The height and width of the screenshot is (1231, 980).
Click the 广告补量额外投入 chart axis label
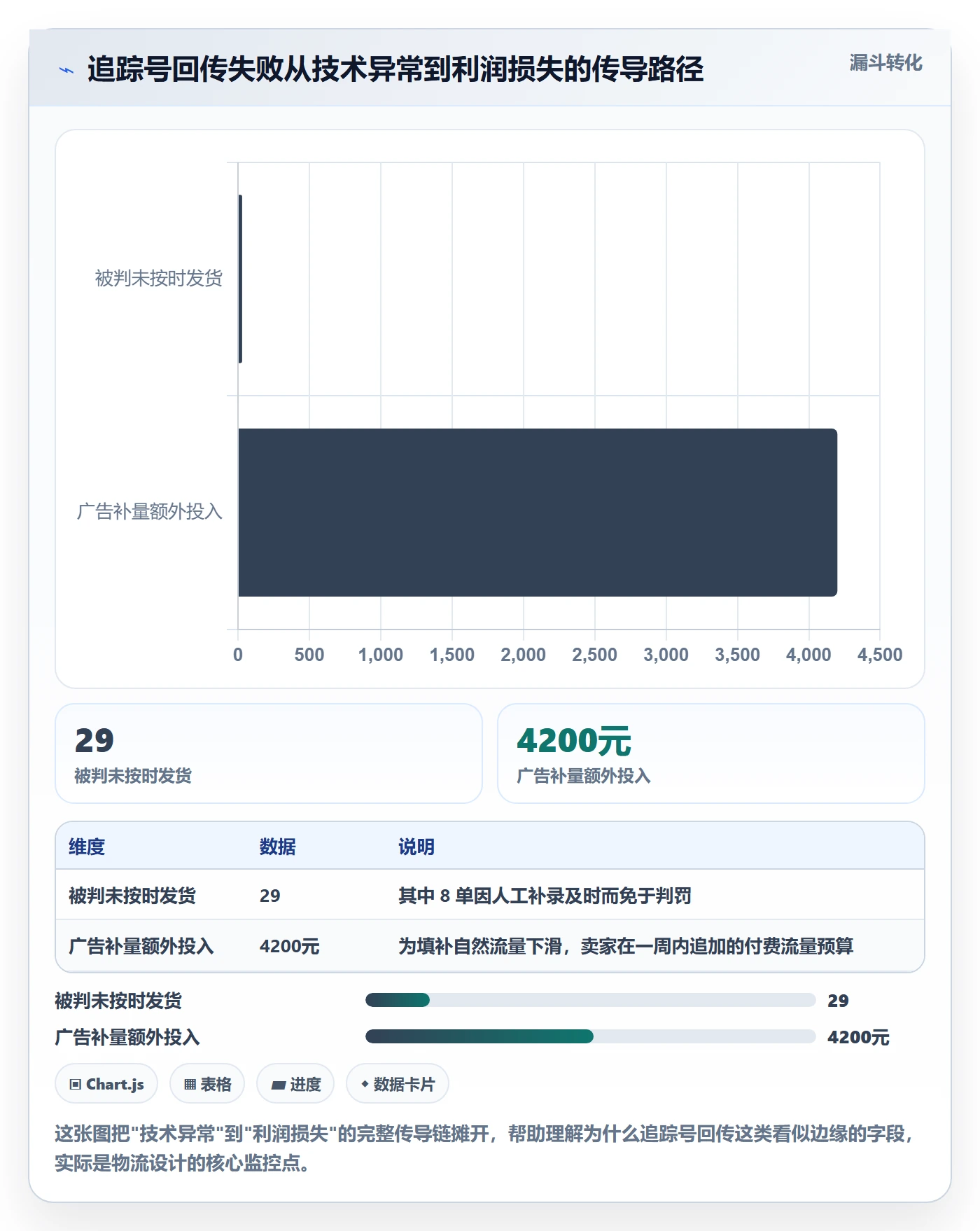tap(150, 512)
